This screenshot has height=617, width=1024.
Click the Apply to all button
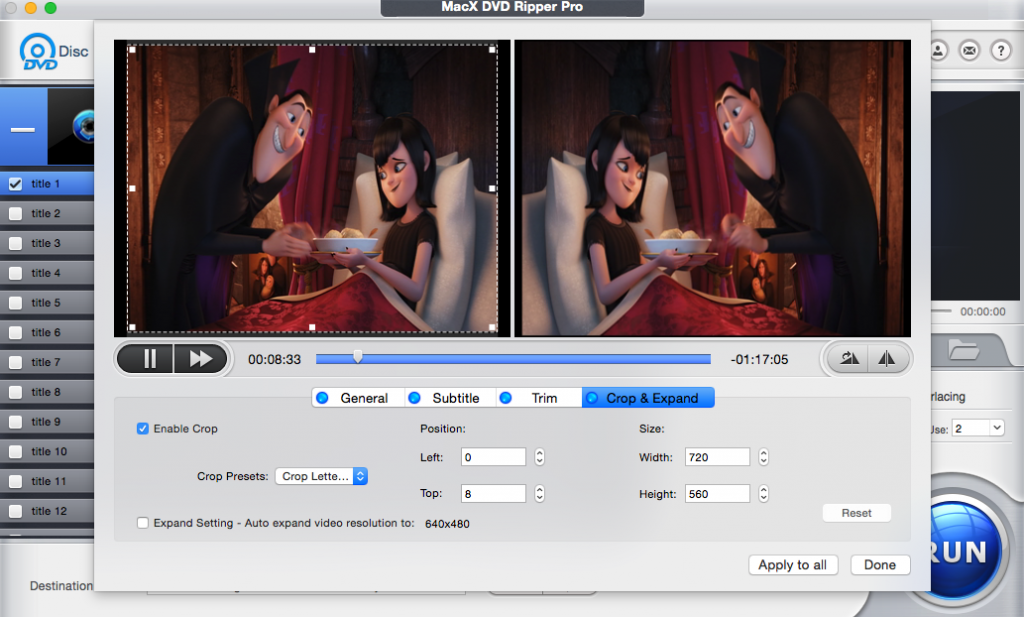click(793, 565)
